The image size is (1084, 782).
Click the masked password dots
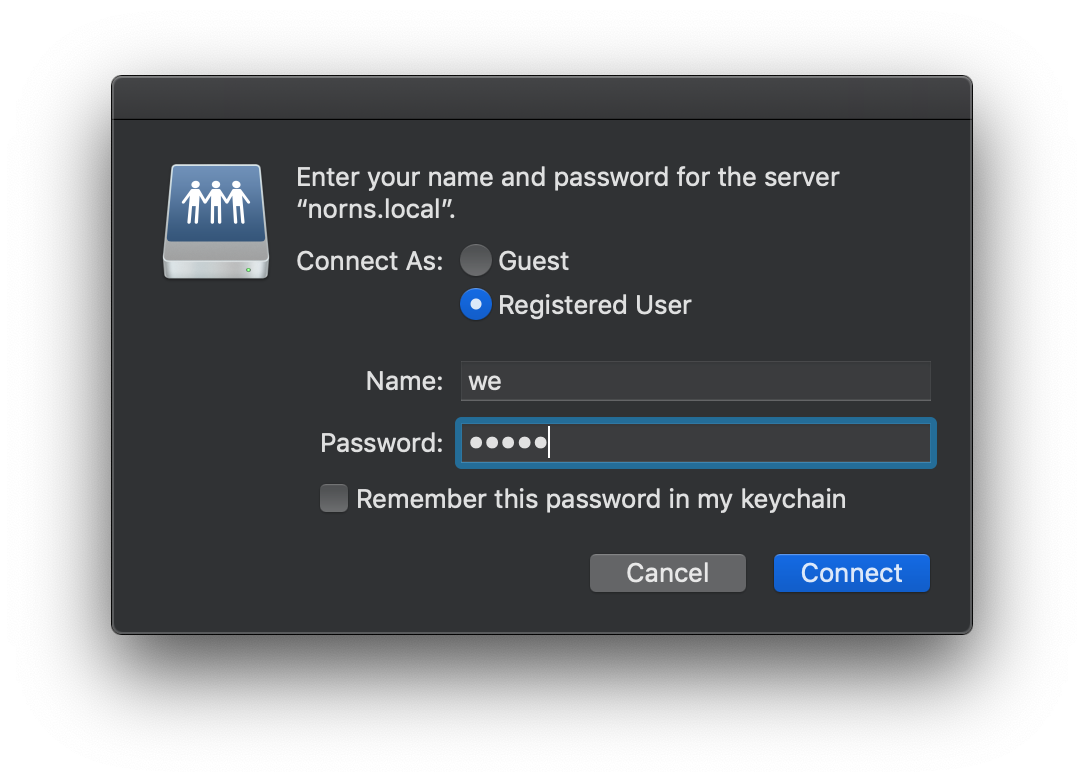point(508,443)
